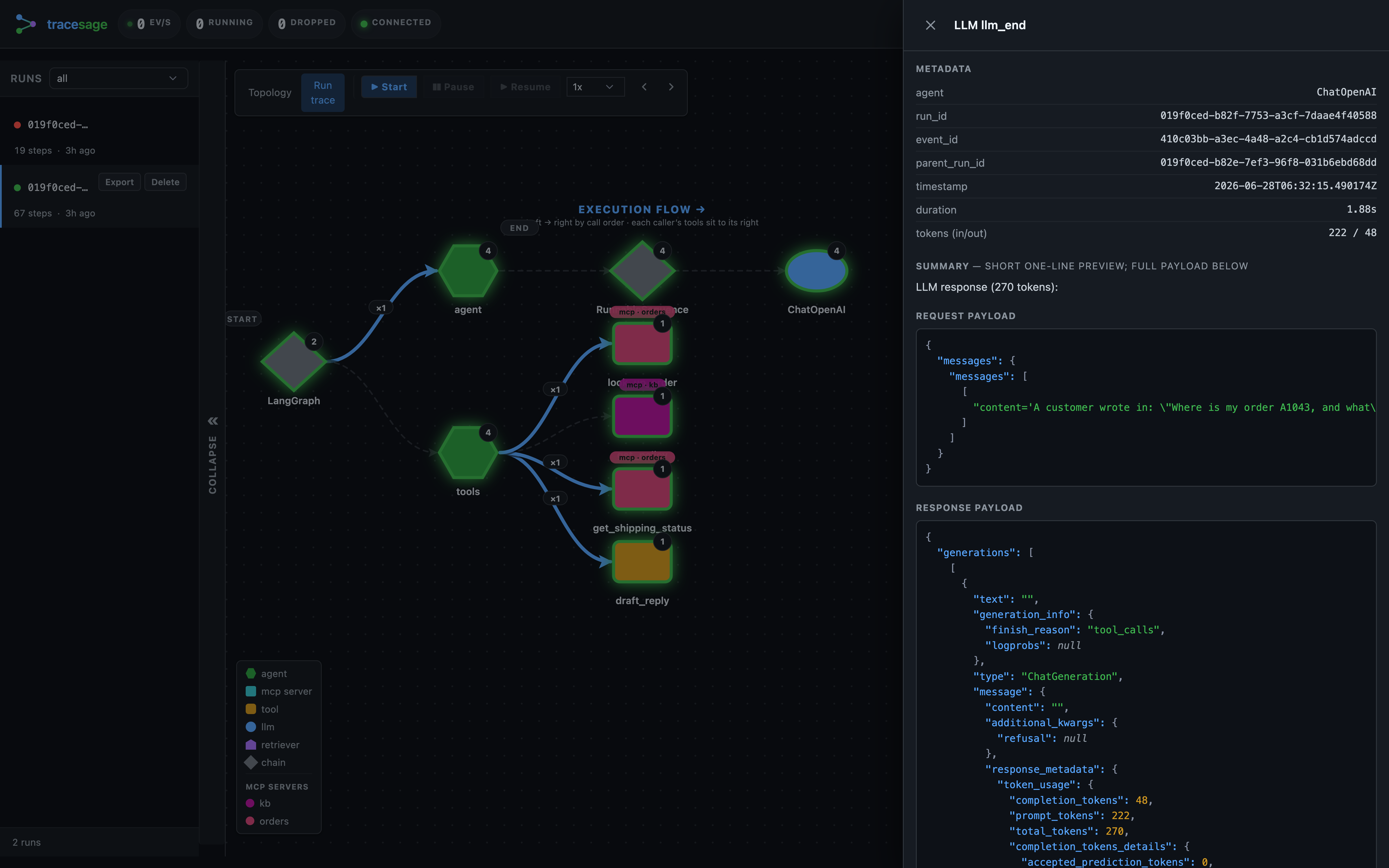The height and width of the screenshot is (868, 1389).
Task: Click the x1 edge label from LangGraph
Action: (381, 308)
